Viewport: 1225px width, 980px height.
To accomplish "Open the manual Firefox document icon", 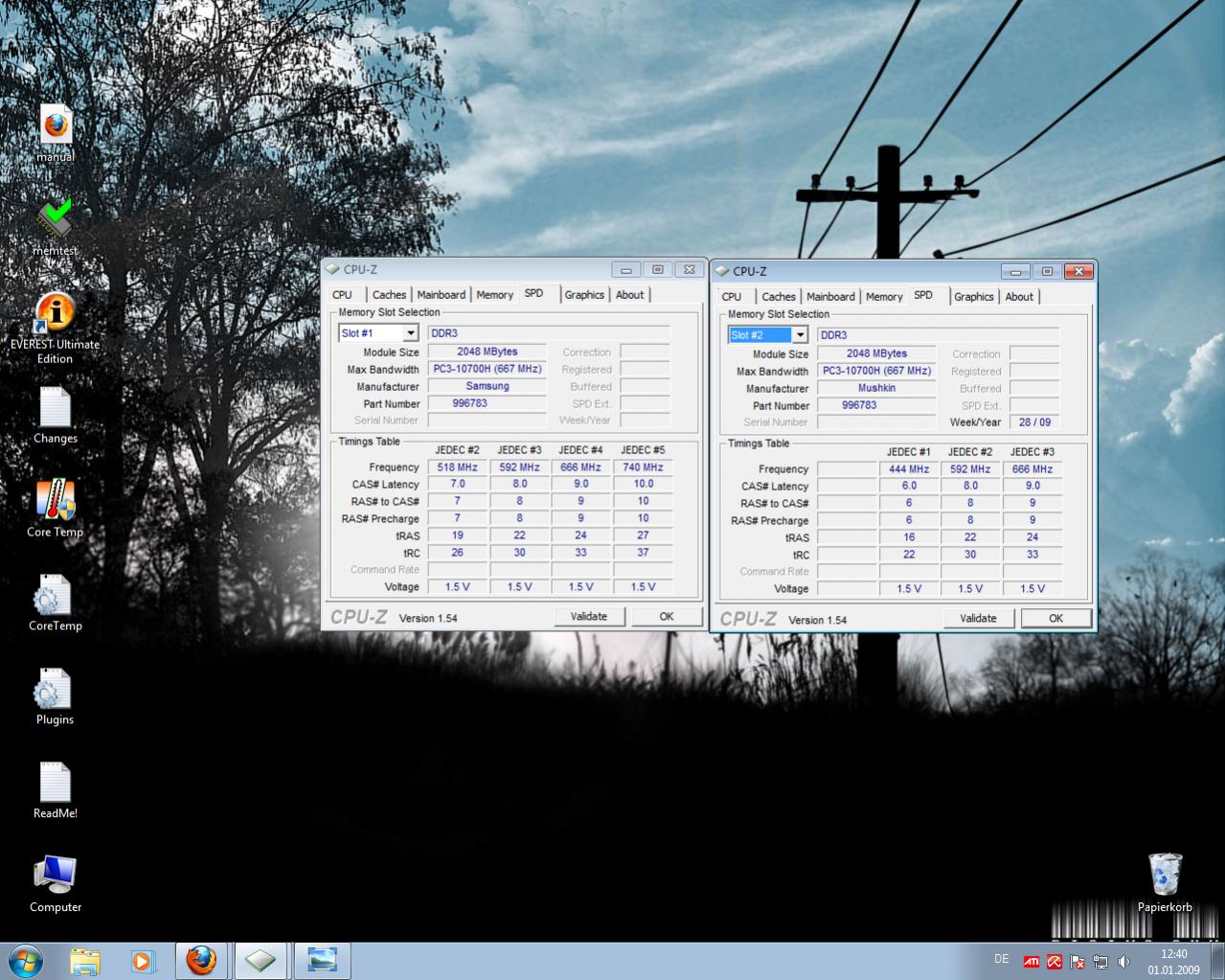I will click(56, 133).
